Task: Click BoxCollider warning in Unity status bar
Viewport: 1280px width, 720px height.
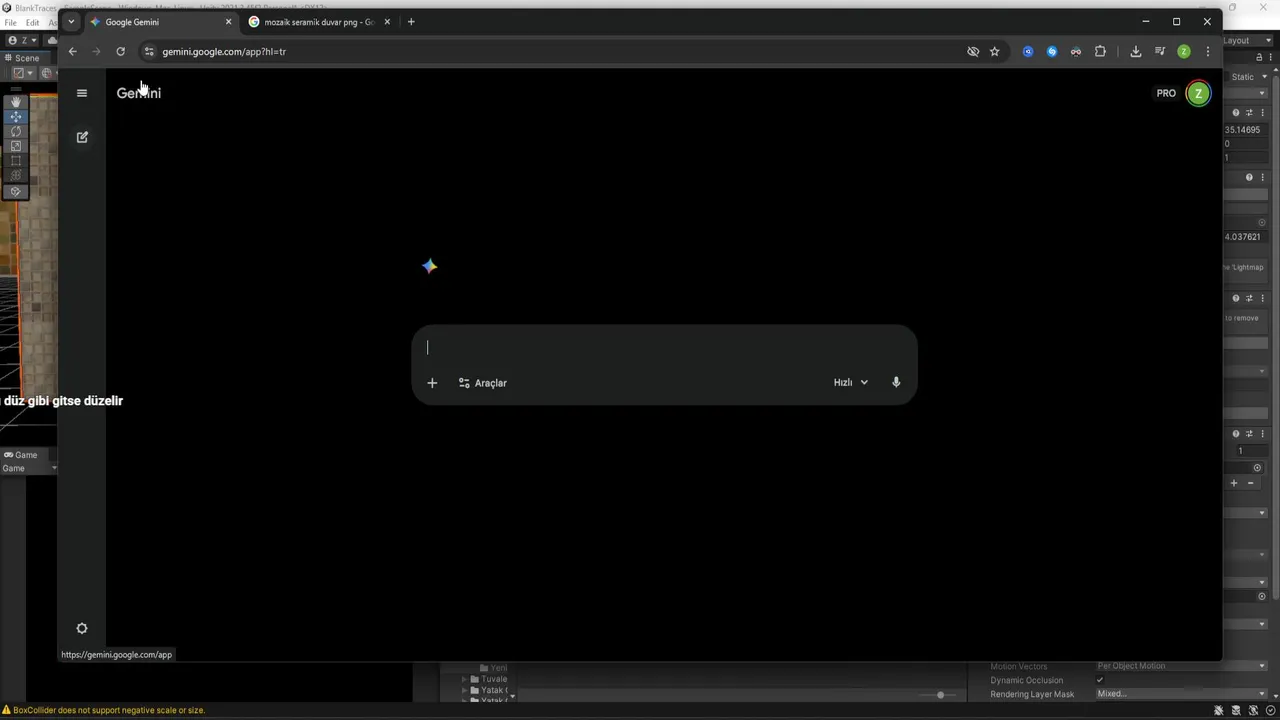Action: click(103, 710)
